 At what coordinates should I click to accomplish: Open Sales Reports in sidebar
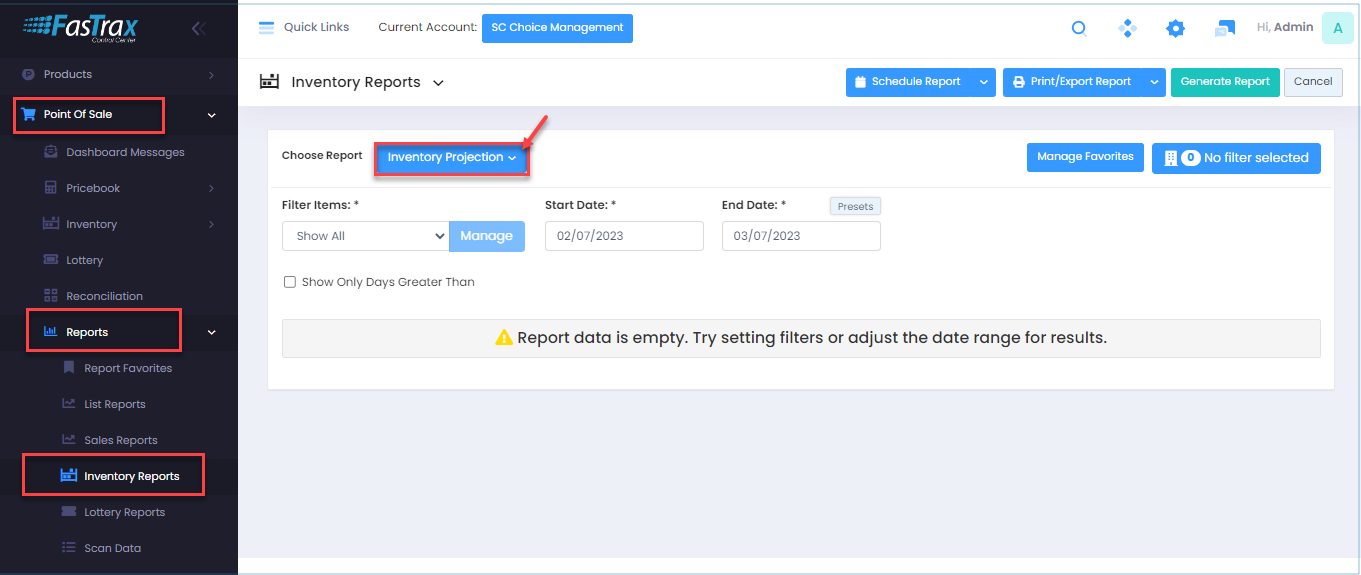click(121, 440)
